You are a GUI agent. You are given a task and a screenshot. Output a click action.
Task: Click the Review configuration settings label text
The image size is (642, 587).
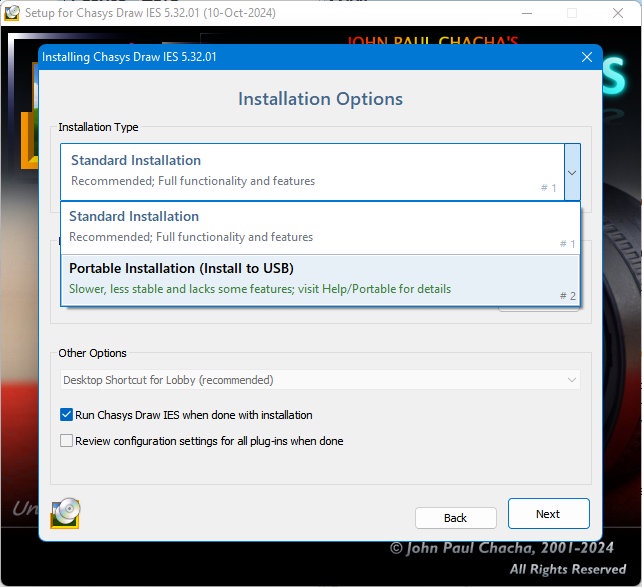pyautogui.click(x=209, y=441)
